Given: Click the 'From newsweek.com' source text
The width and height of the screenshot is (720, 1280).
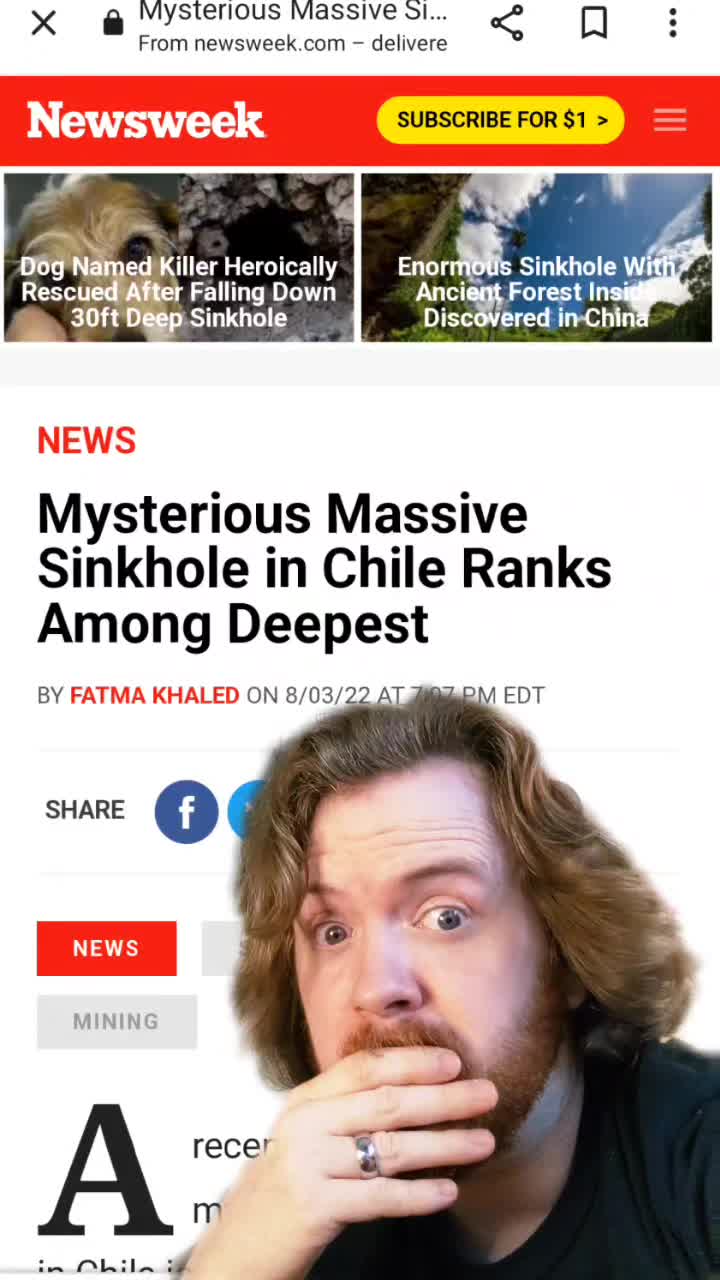Looking at the screenshot, I should point(293,43).
